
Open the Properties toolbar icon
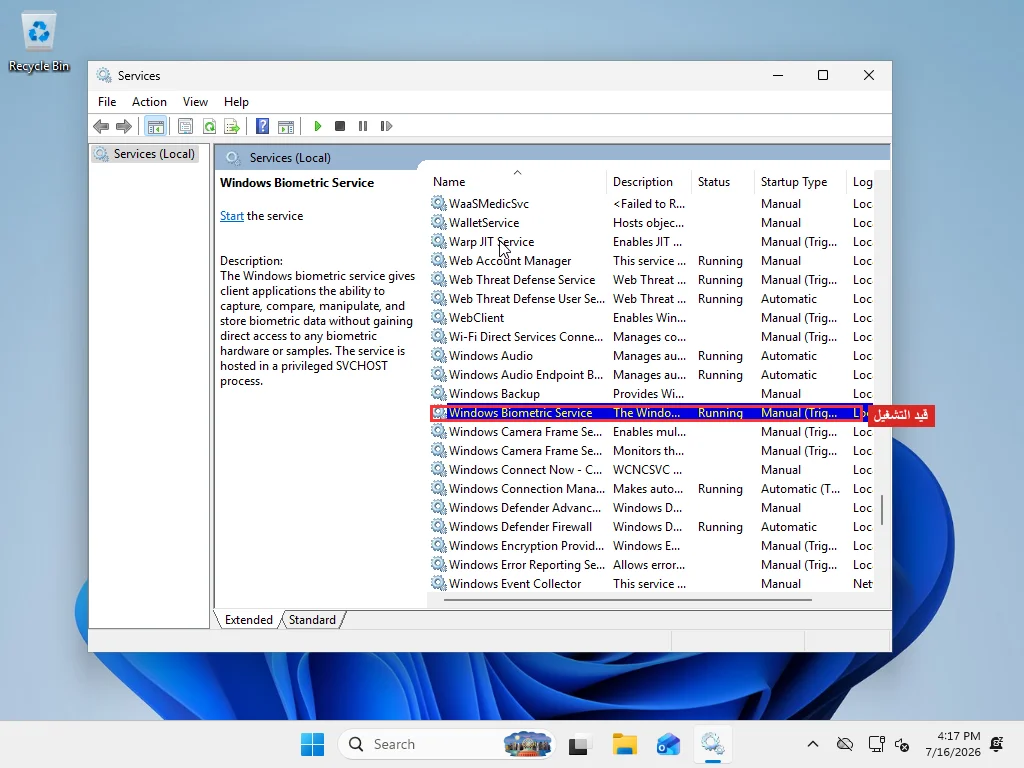tap(185, 126)
